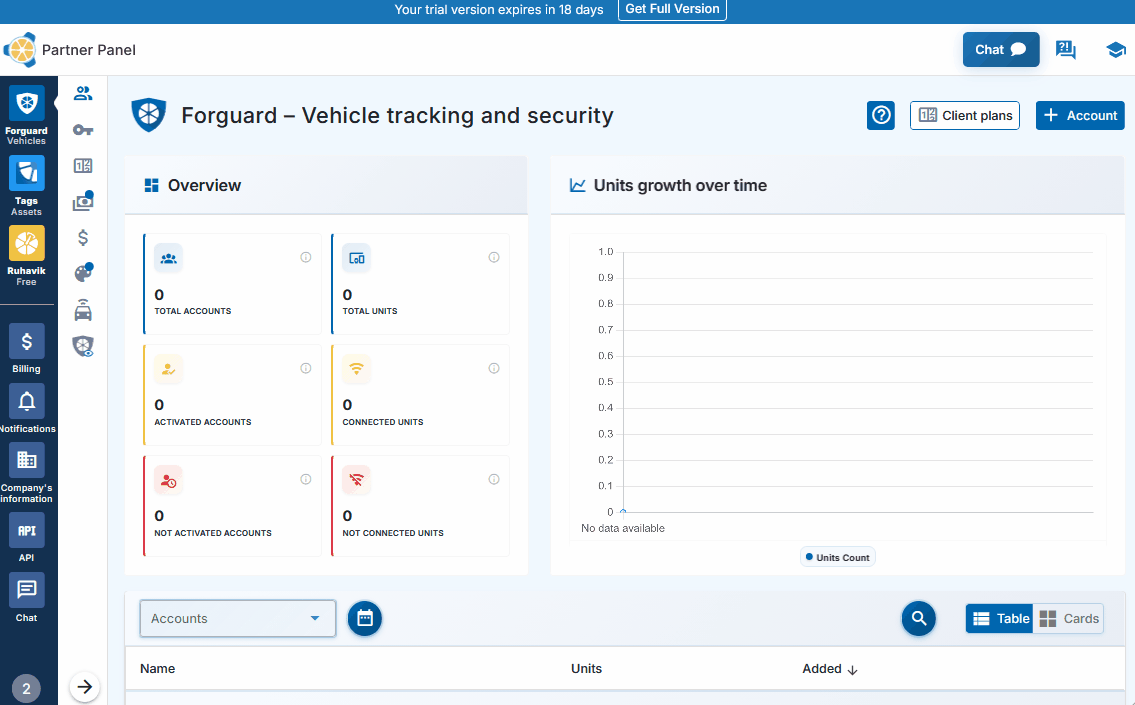Image resolution: width=1135 pixels, height=705 pixels.
Task: Open the API section
Action: pos(27,537)
